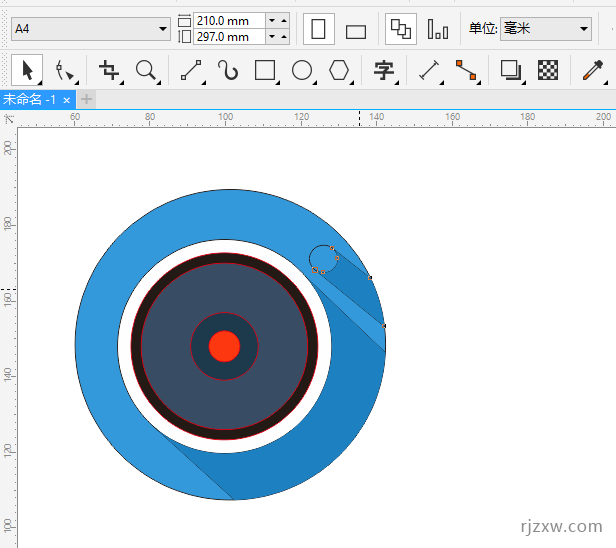616x548 pixels.
Task: Set page to landscape orientation
Action: pyautogui.click(x=356, y=31)
